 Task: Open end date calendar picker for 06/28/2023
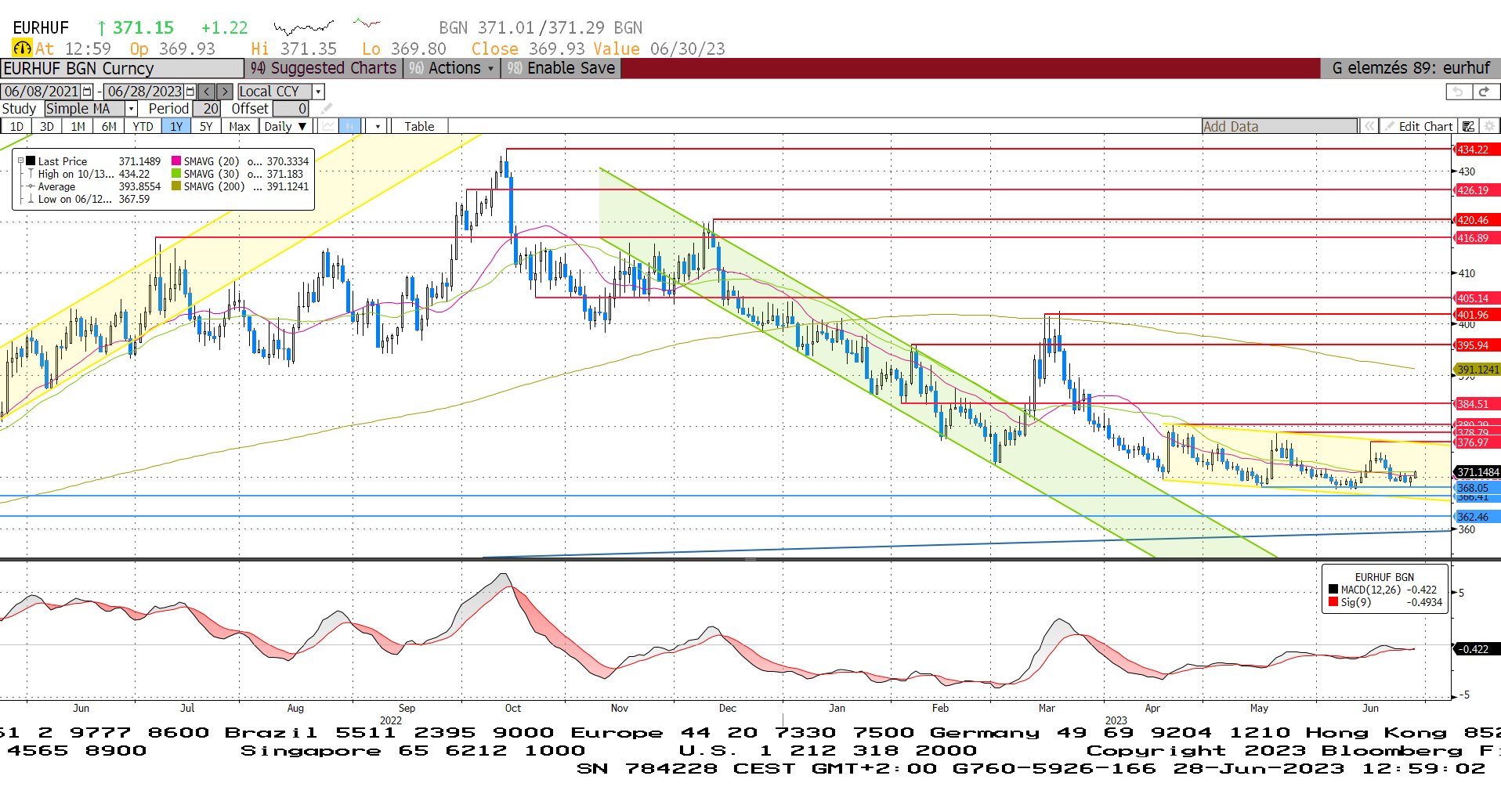[190, 92]
